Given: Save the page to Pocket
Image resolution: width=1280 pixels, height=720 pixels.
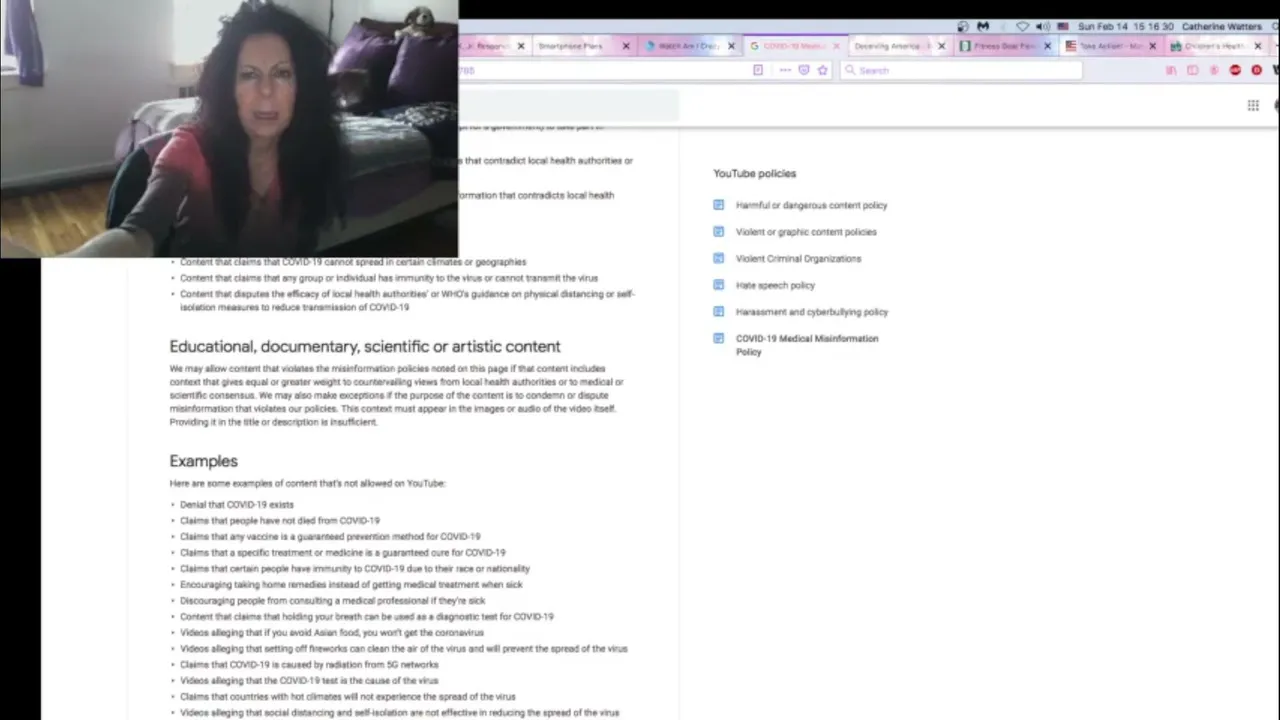Looking at the screenshot, I should pos(804,70).
